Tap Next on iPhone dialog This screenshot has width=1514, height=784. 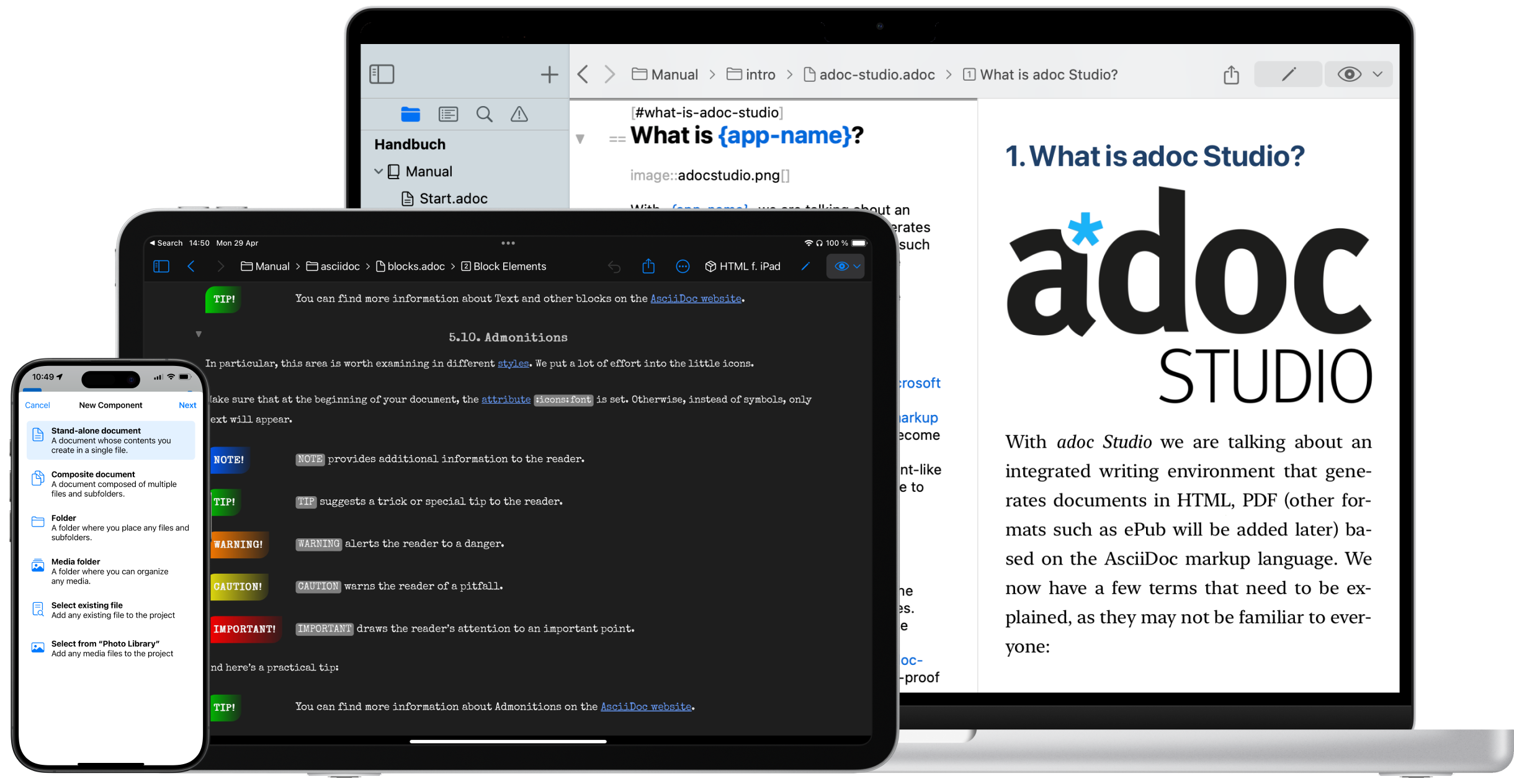187,405
